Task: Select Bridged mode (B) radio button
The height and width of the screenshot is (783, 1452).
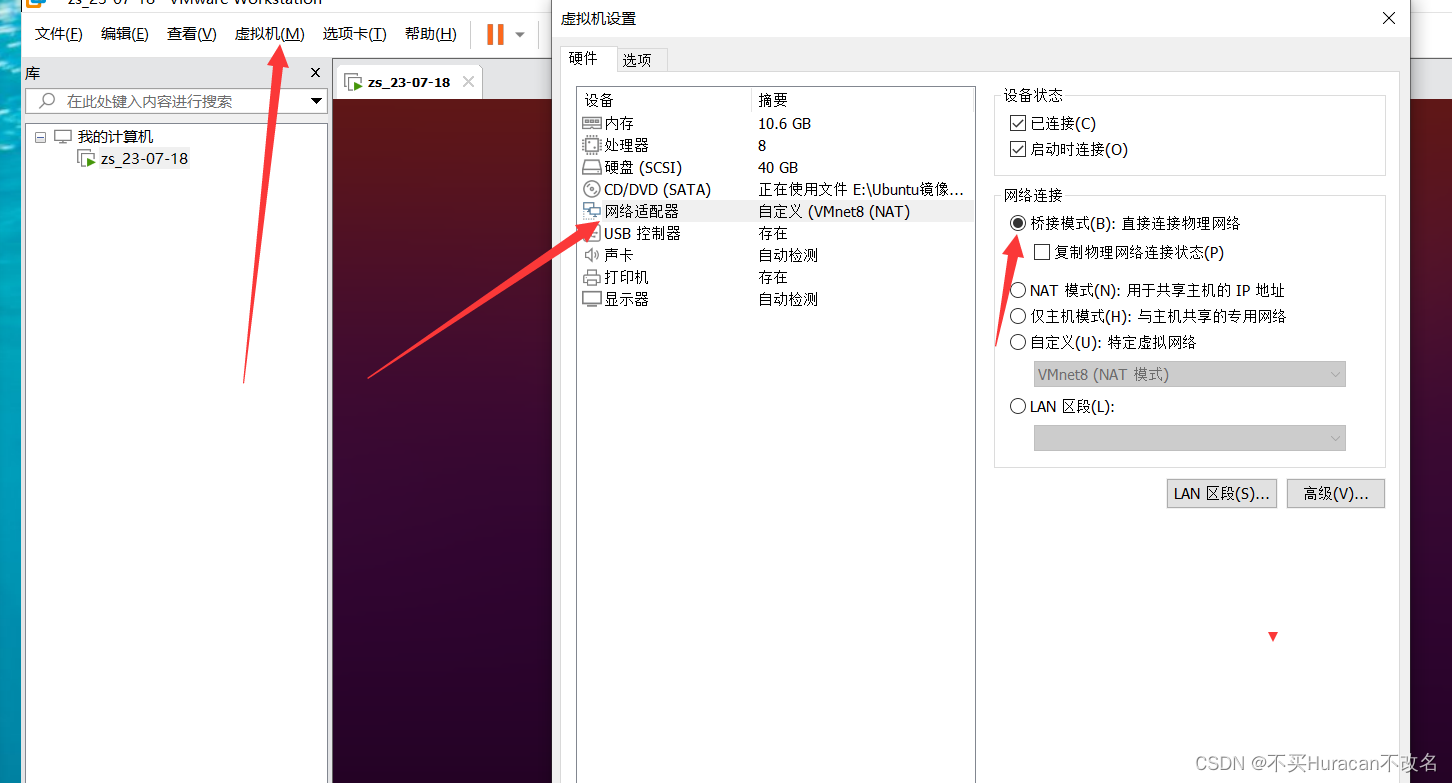Action: 1018,223
